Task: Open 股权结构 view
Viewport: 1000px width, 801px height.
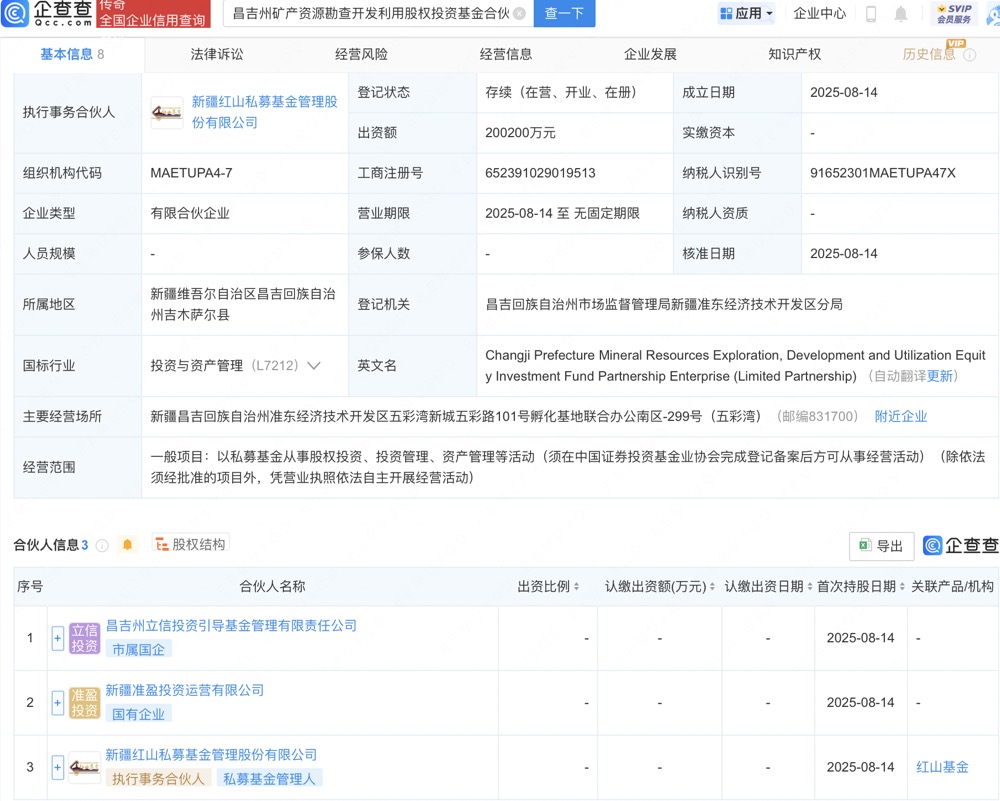Action: point(191,544)
